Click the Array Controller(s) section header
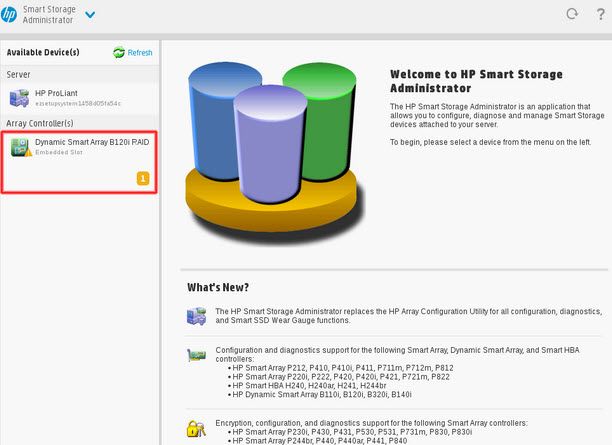Image resolution: width=612 pixels, height=445 pixels. (40, 123)
